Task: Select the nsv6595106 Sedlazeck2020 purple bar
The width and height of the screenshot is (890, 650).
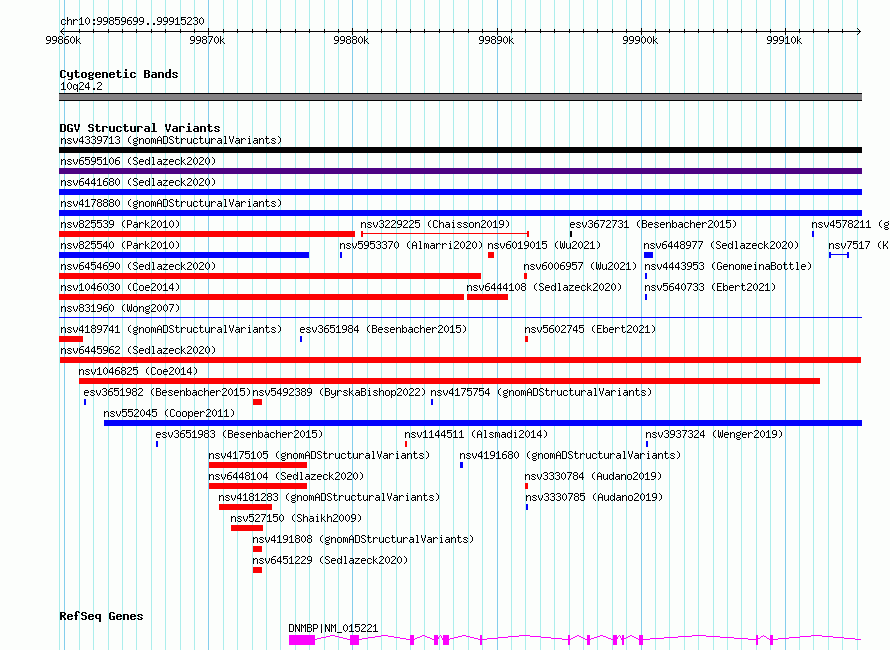Action: tap(460, 171)
